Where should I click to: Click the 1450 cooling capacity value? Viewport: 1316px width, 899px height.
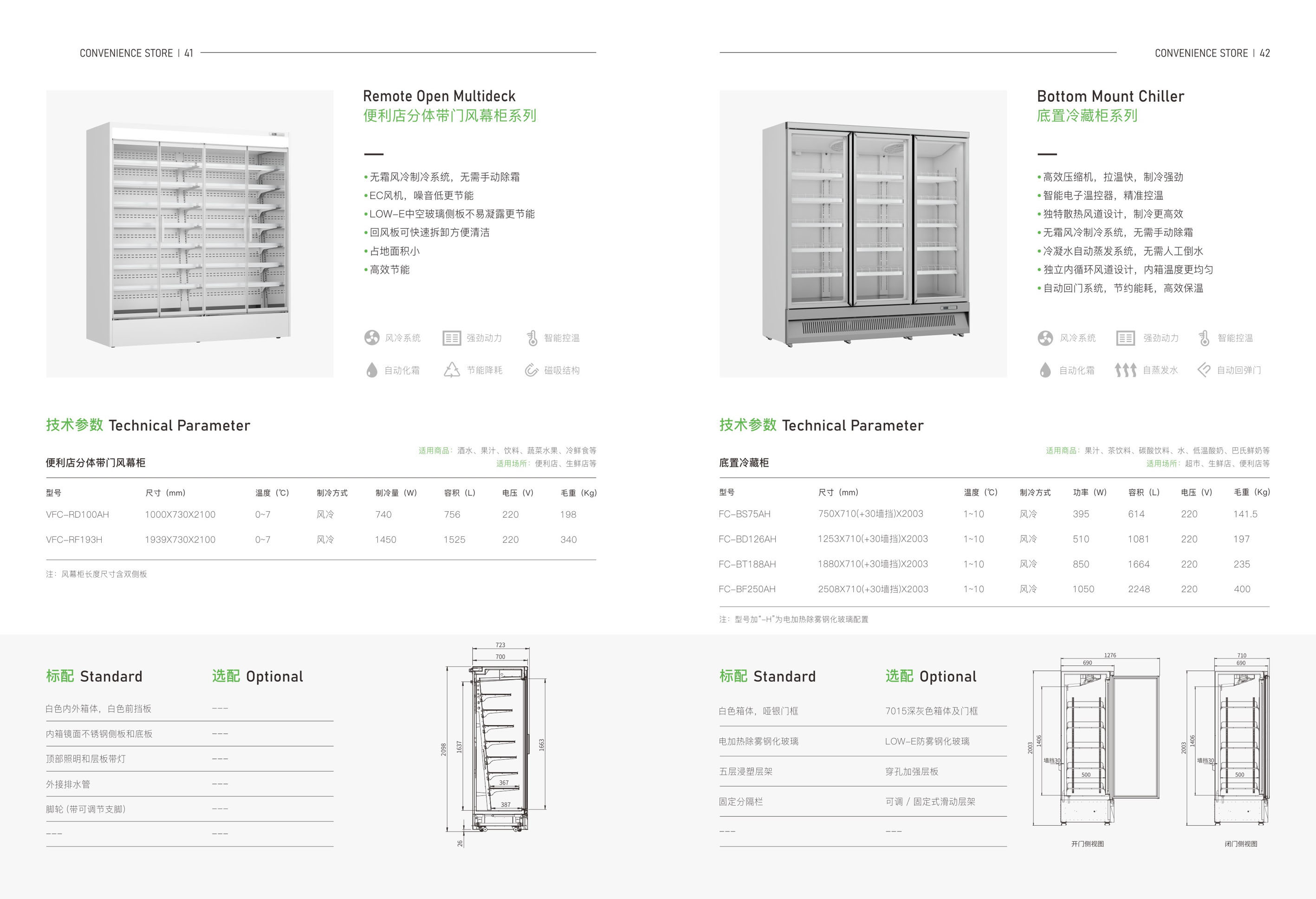point(386,540)
